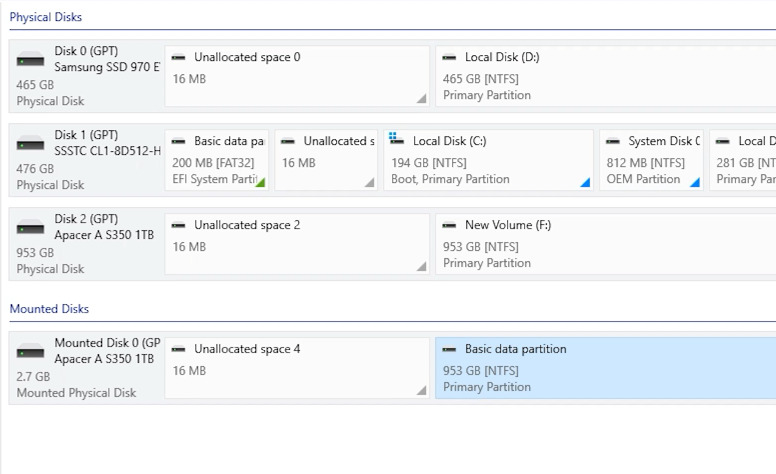Click '200 MB [FAT32]' partition text
Image resolution: width=776 pixels, height=474 pixels.
coord(213,163)
